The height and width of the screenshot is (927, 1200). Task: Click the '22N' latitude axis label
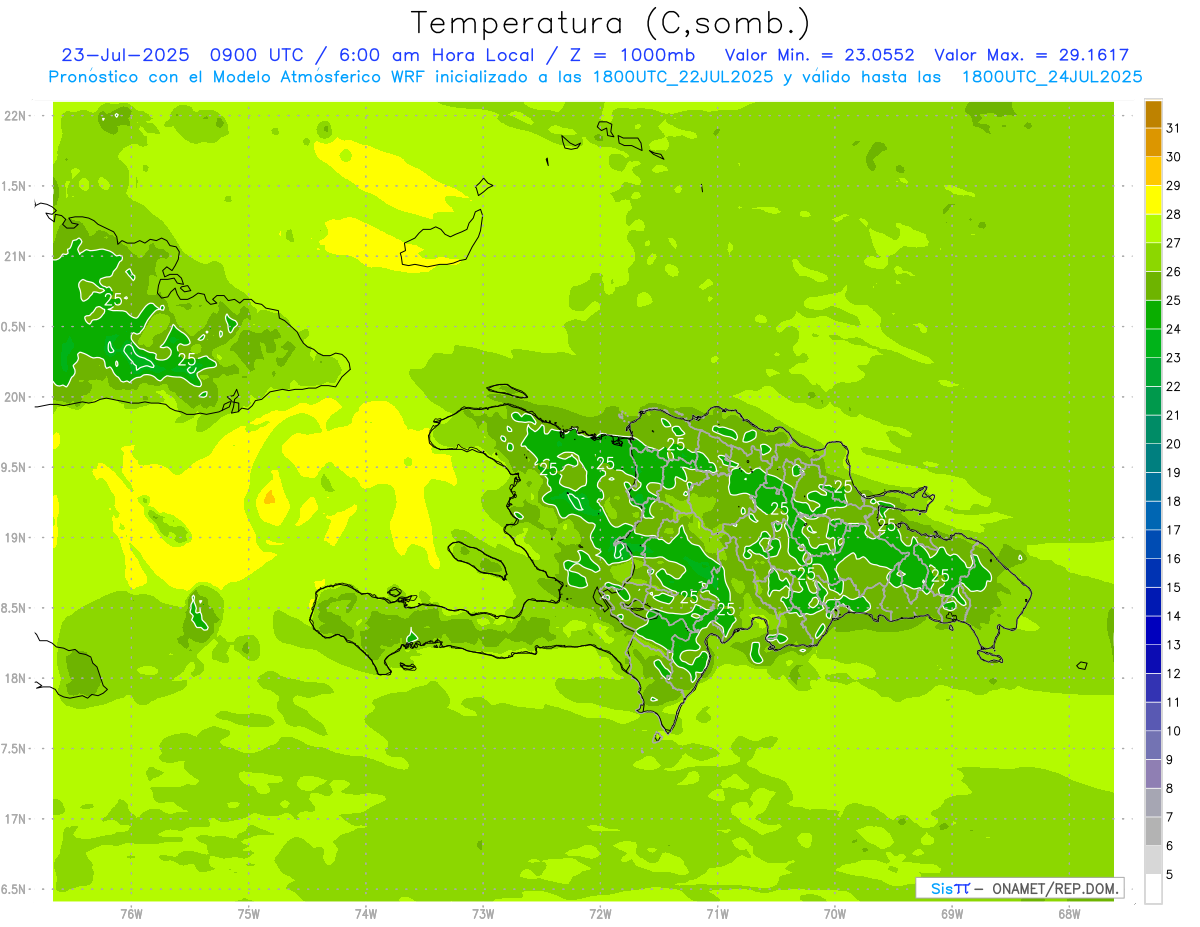click(16, 116)
